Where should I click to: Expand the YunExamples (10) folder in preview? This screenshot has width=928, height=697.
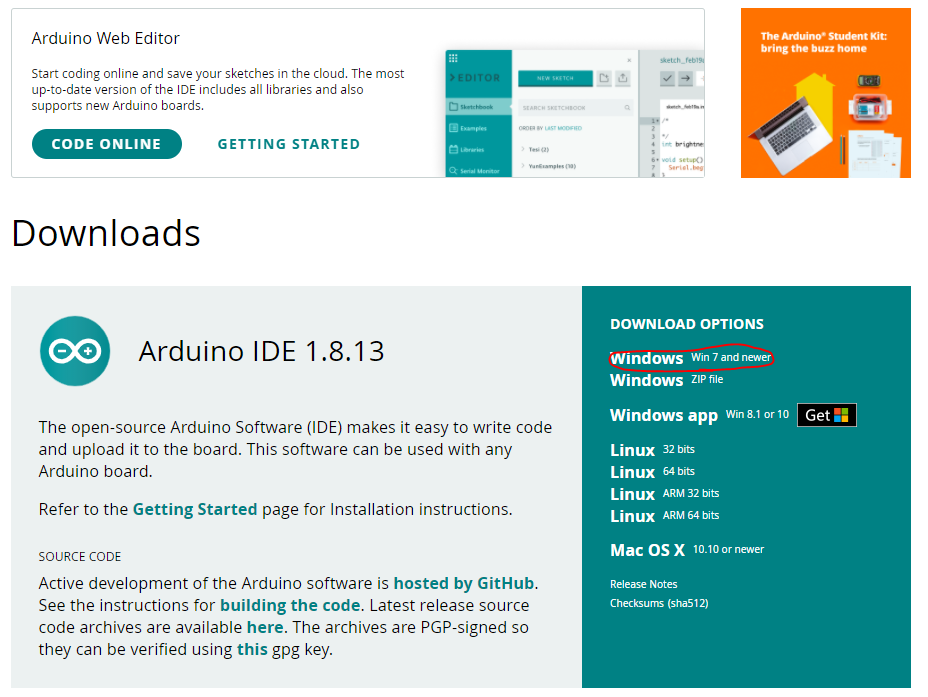click(x=549, y=166)
